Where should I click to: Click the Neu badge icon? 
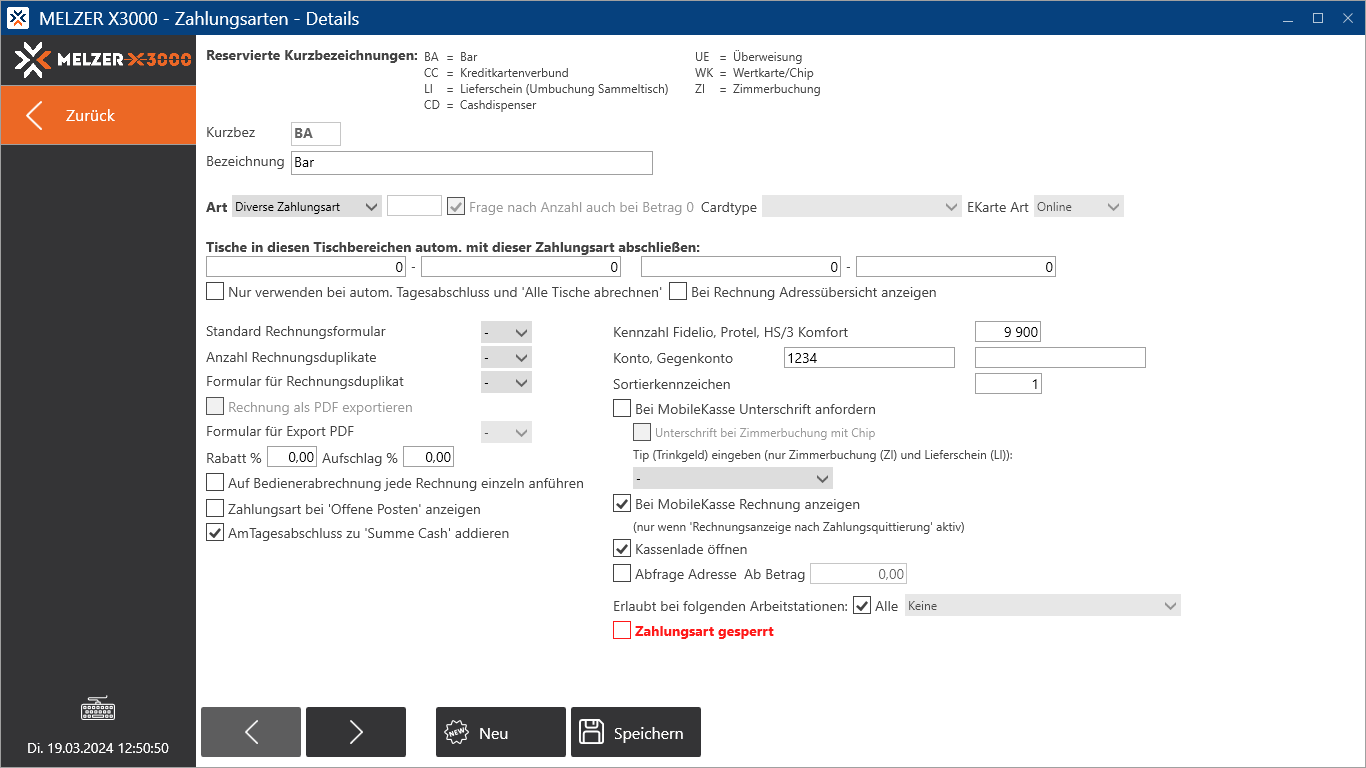pos(456,733)
